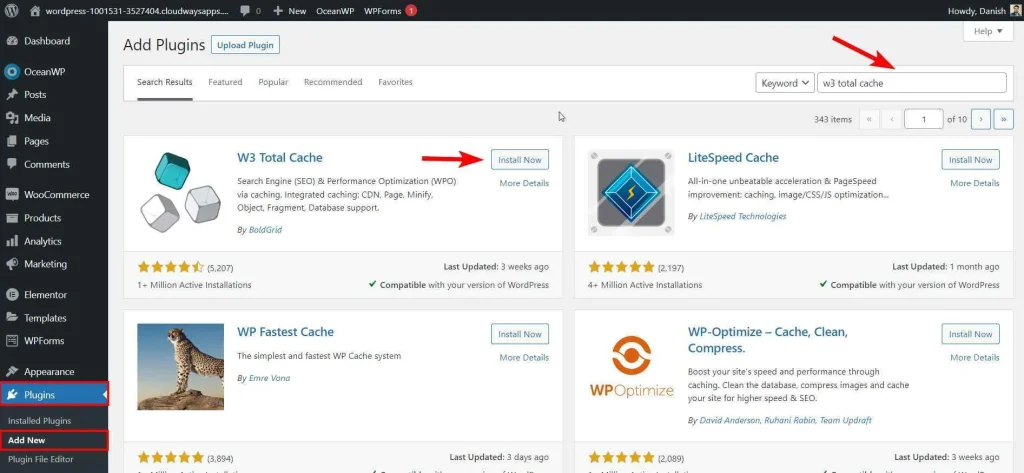
Task: Go to next results page arrow
Action: [x=981, y=120]
